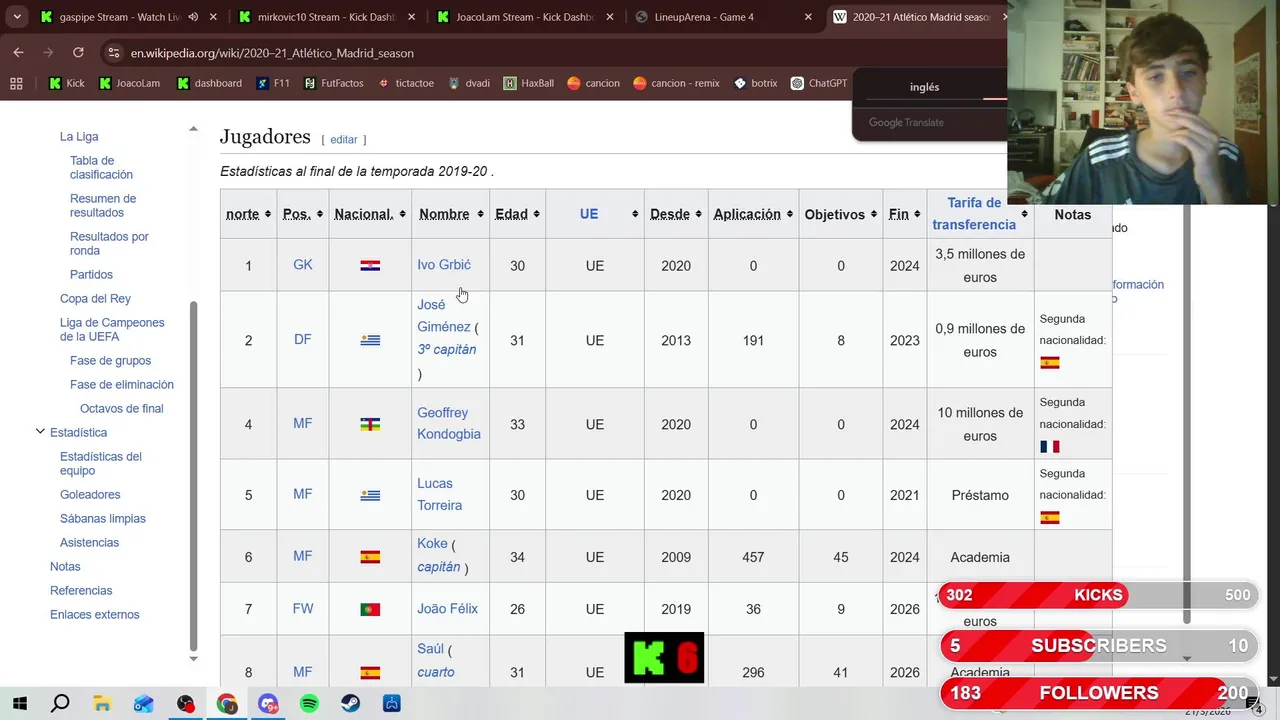This screenshot has width=1280, height=720.
Task: Open the site information icon in address bar
Action: [113, 53]
